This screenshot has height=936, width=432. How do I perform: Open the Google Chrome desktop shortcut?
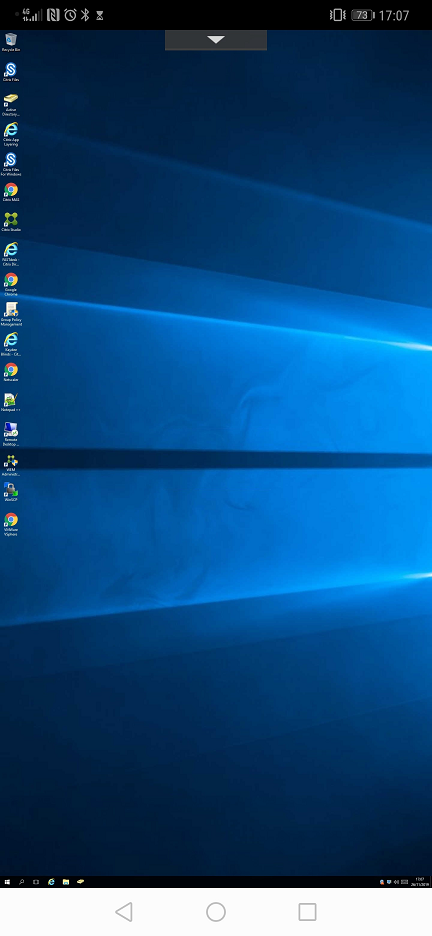(11, 284)
